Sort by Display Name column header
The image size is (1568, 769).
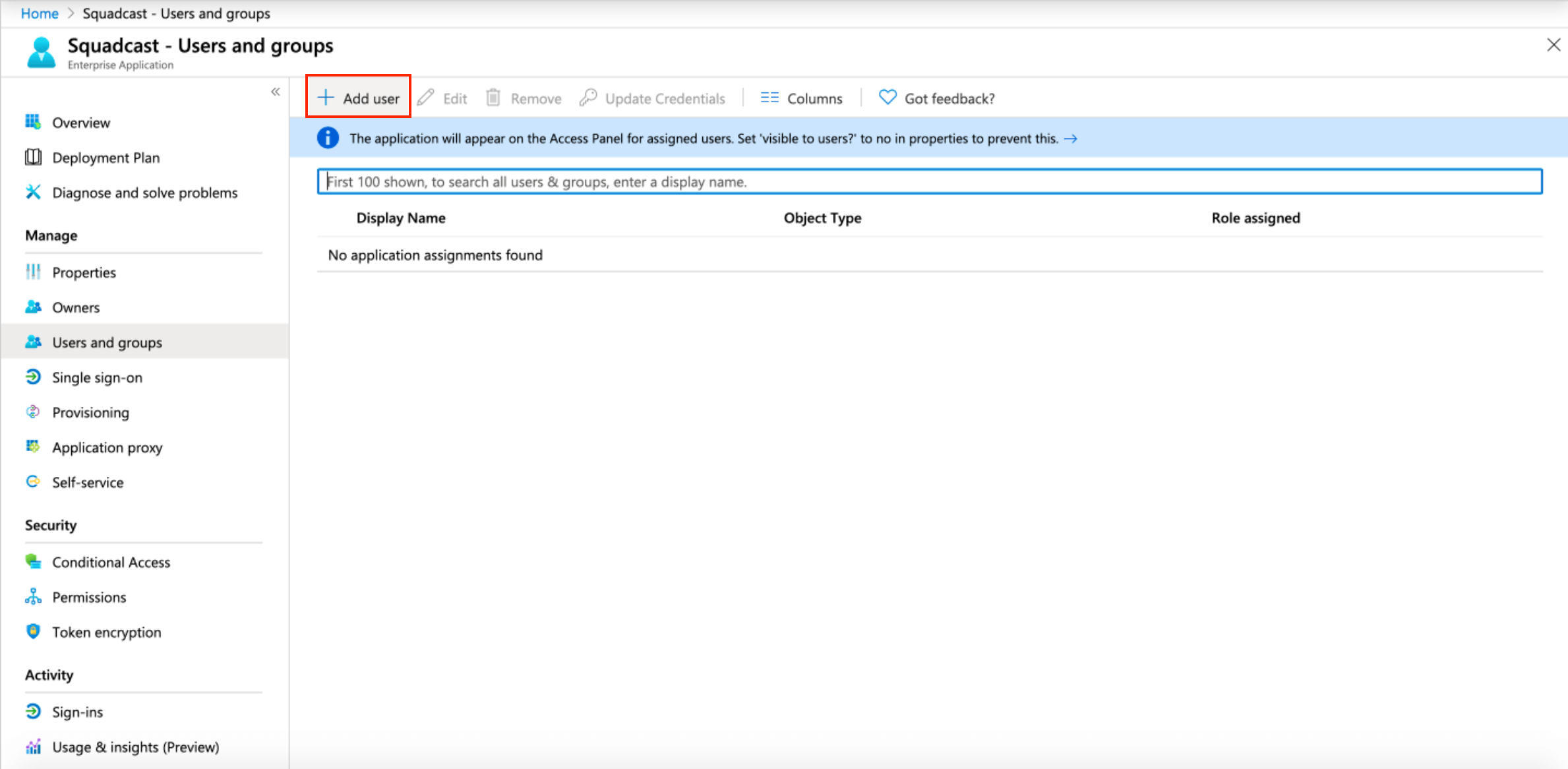401,218
